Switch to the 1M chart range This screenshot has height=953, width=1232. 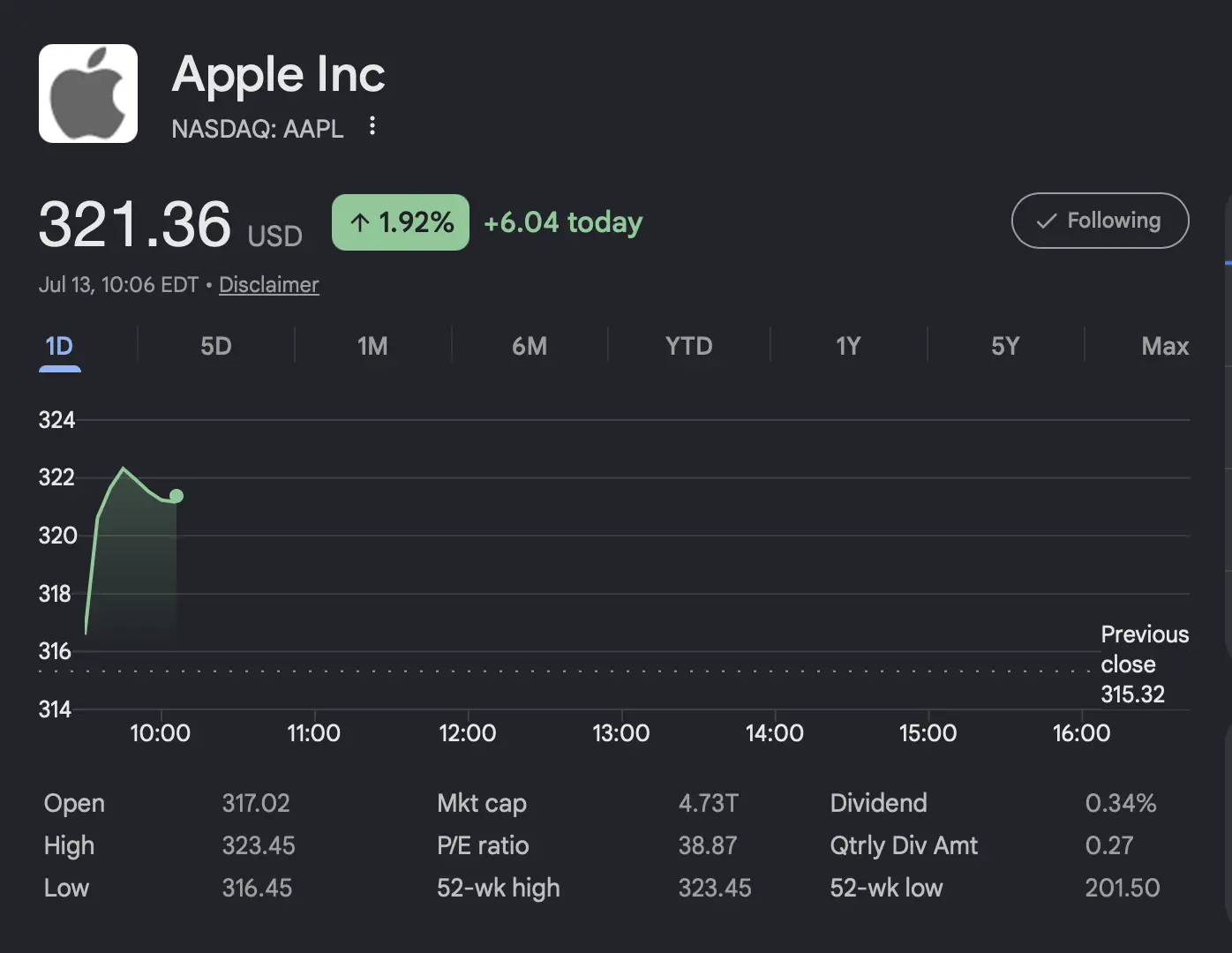click(372, 346)
